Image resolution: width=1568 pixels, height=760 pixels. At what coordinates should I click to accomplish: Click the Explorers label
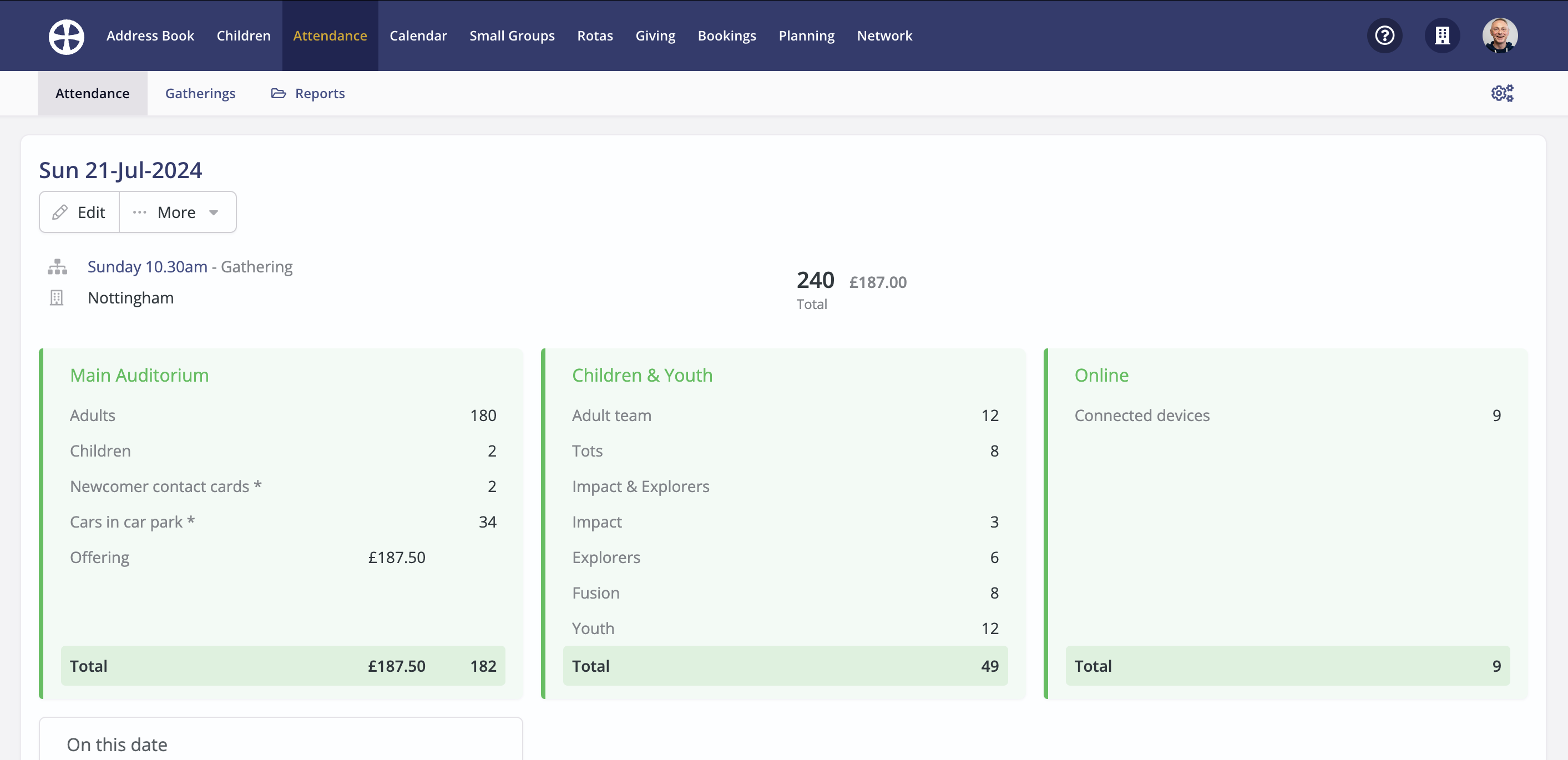(606, 558)
